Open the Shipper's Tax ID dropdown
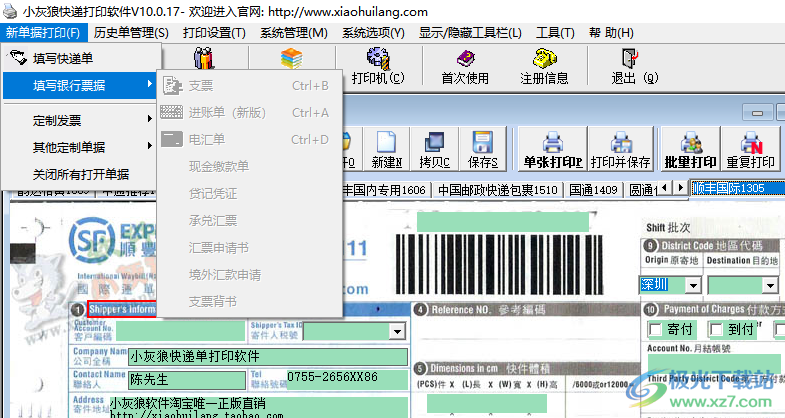The width and height of the screenshot is (785, 418). [x=397, y=331]
